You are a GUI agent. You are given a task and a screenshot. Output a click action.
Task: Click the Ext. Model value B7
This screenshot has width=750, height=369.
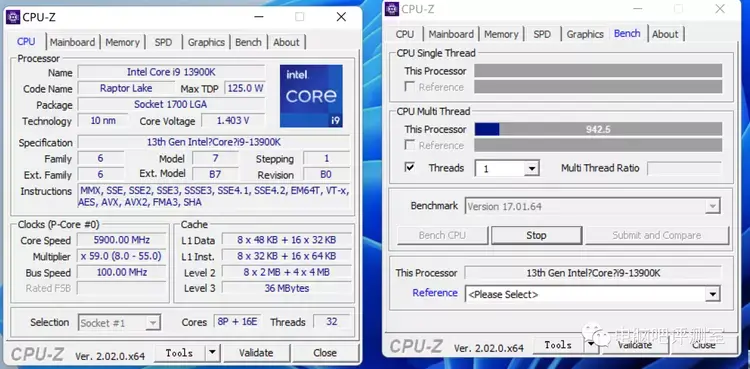(x=215, y=174)
